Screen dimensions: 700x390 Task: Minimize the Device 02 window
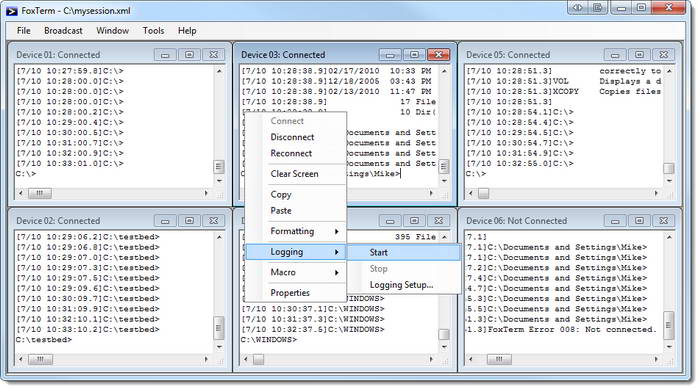point(165,221)
